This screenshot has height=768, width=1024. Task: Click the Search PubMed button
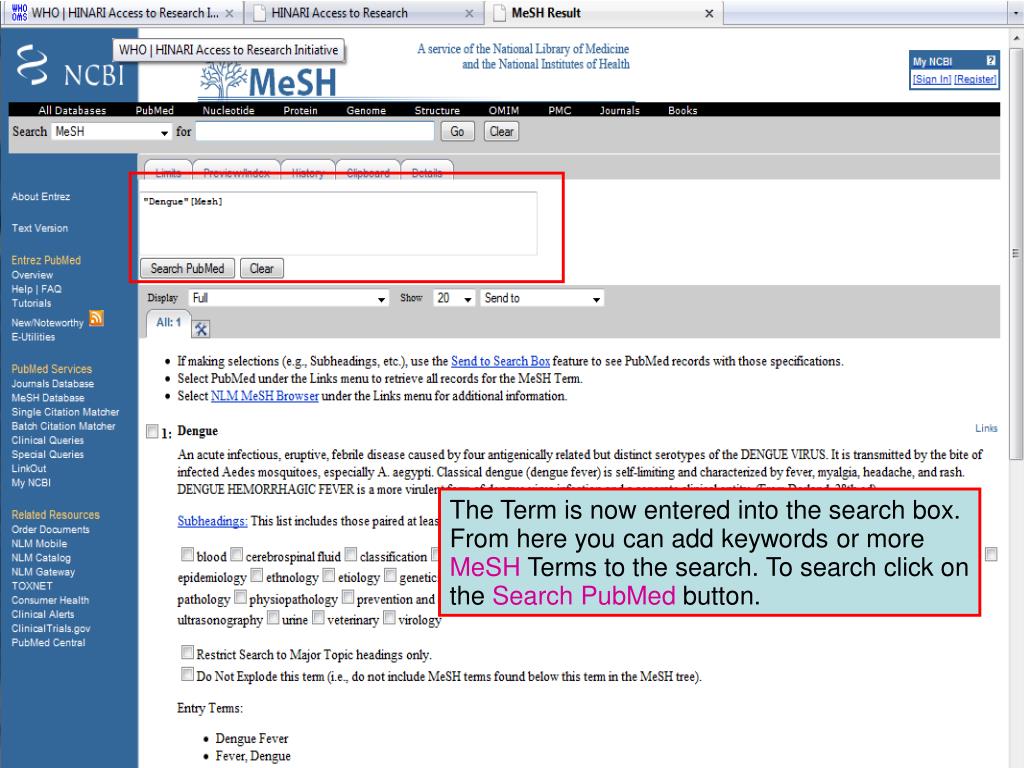point(187,268)
